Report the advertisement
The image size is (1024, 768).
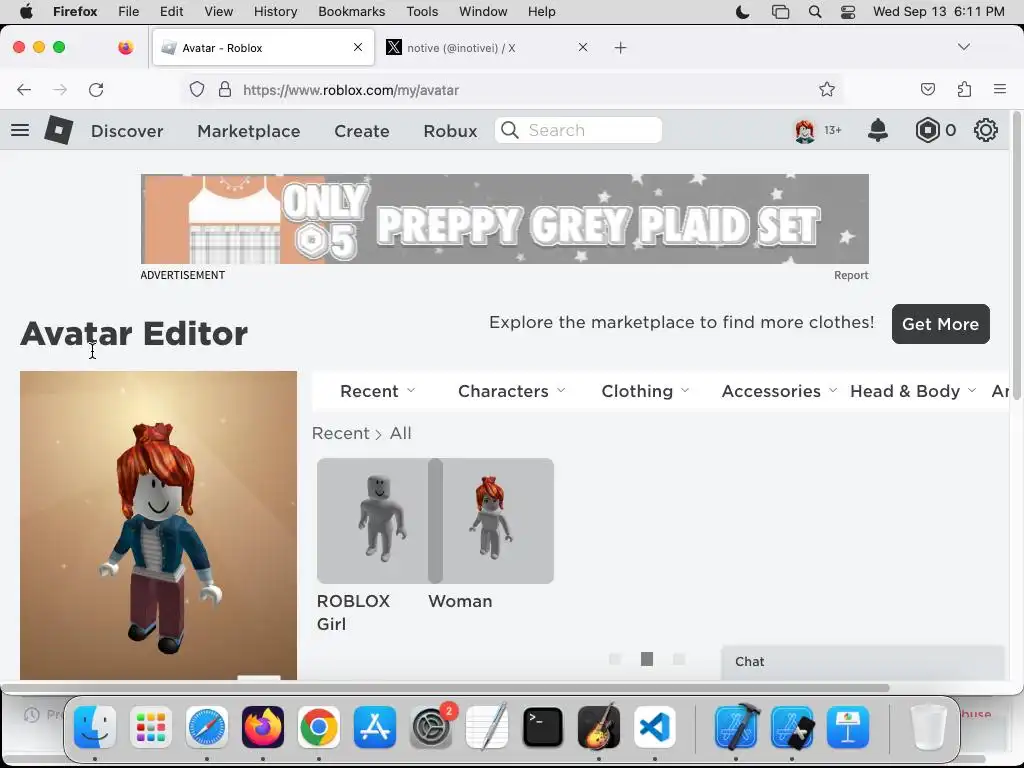point(851,275)
